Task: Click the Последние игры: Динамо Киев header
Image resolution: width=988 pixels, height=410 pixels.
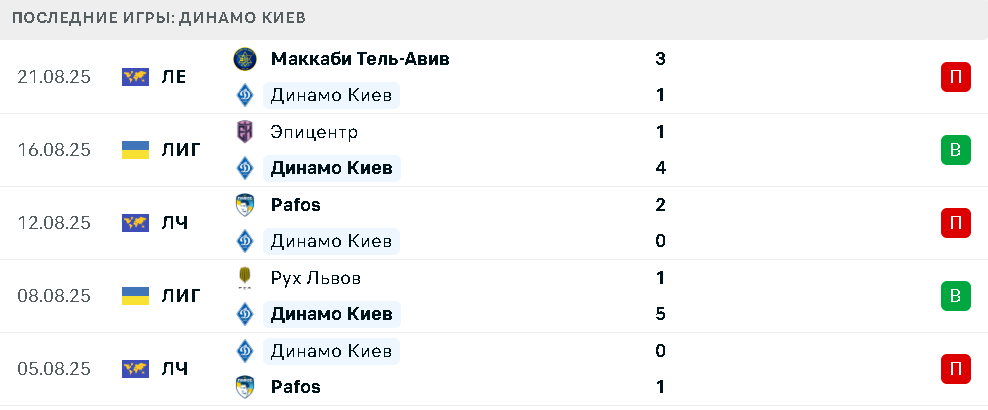Action: pos(159,18)
